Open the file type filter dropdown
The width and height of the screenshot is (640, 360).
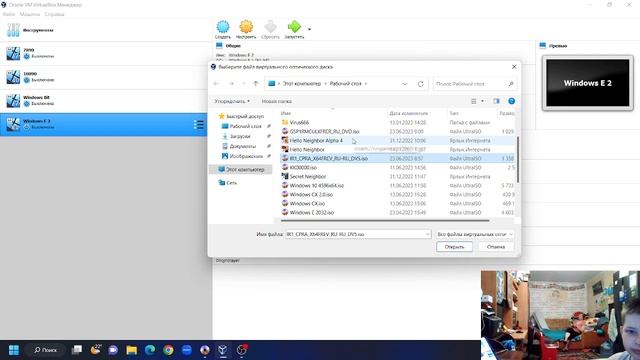pos(475,234)
